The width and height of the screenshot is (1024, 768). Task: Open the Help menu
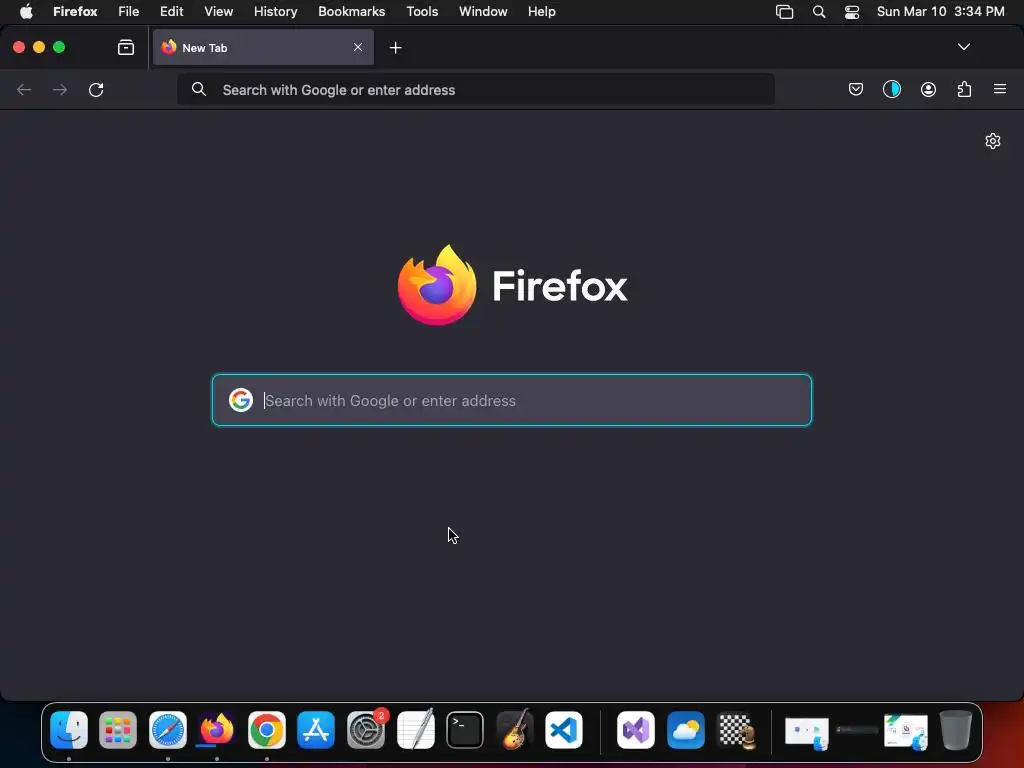point(541,11)
